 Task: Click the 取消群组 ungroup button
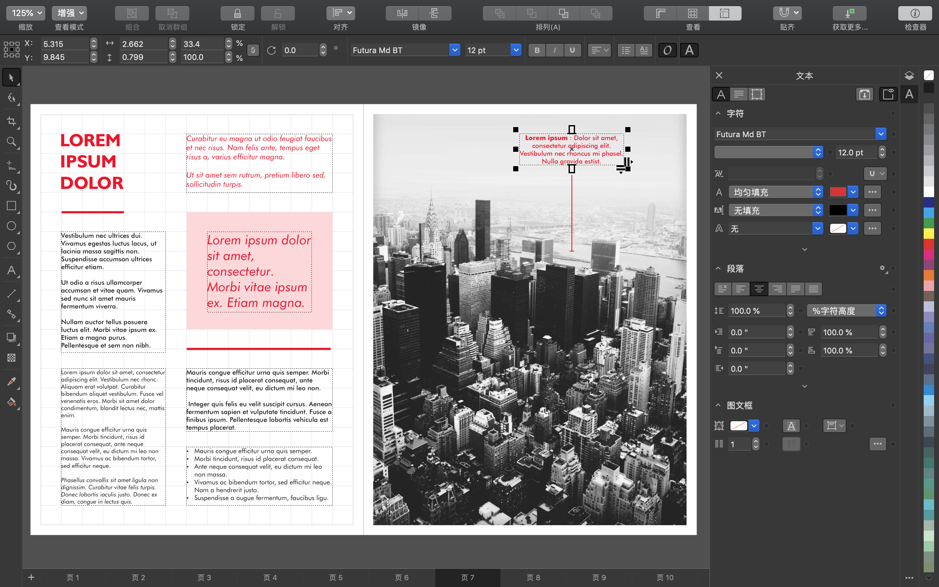point(172,13)
